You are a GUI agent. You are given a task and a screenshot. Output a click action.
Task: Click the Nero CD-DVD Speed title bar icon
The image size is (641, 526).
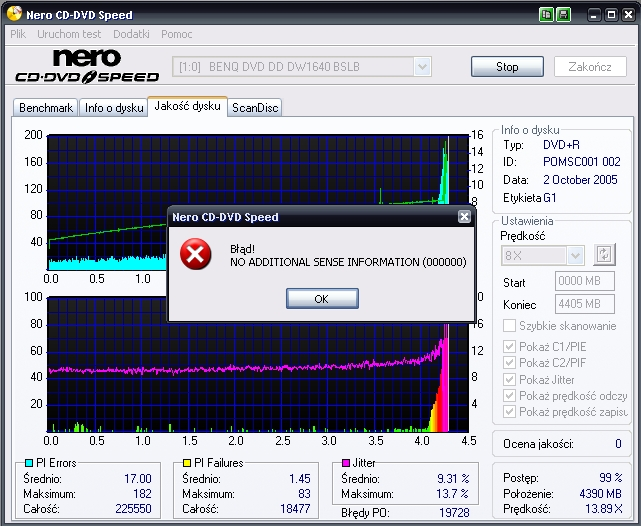(x=14, y=14)
